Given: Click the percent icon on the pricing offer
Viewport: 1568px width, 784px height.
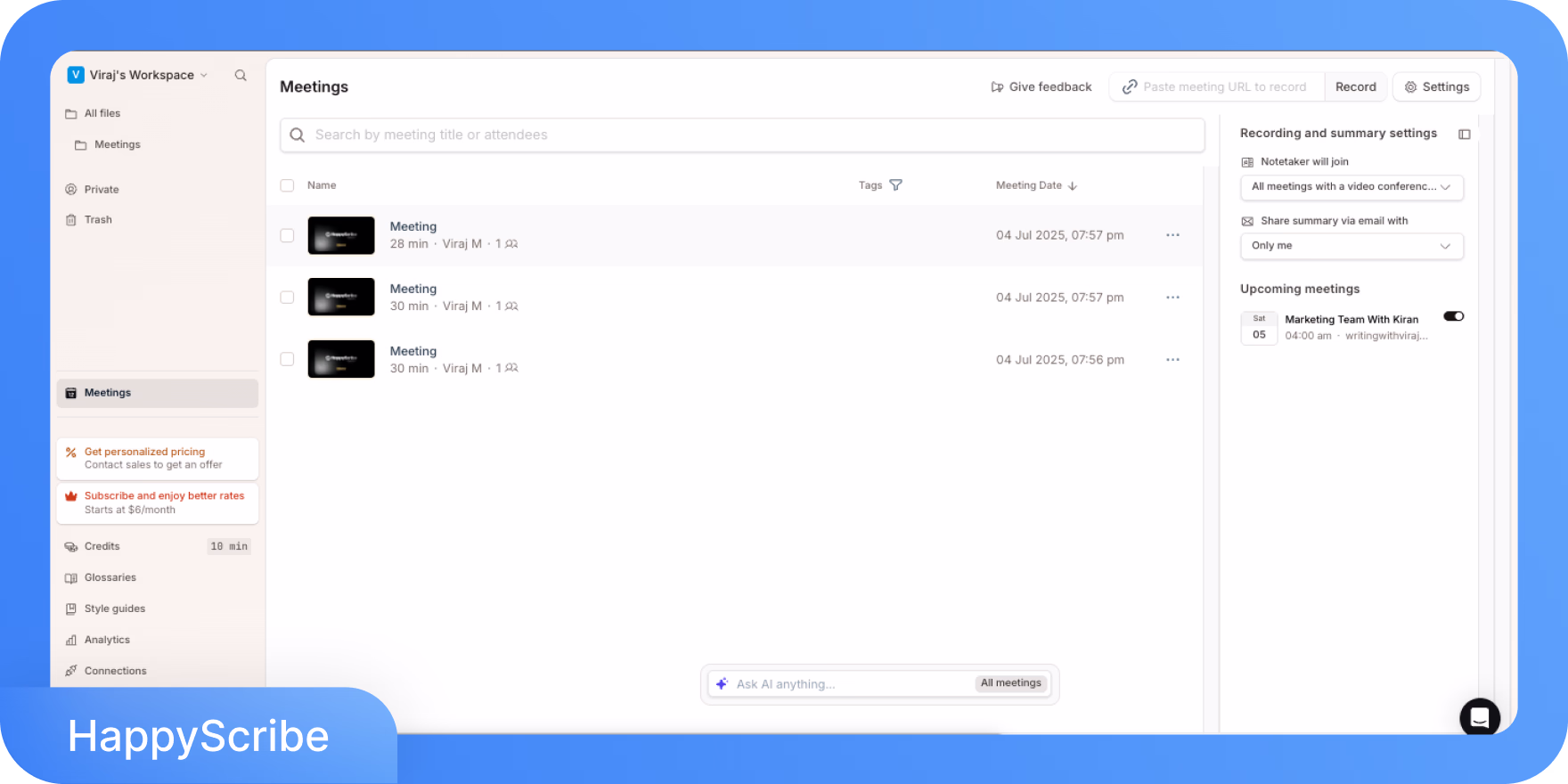Looking at the screenshot, I should (71, 453).
